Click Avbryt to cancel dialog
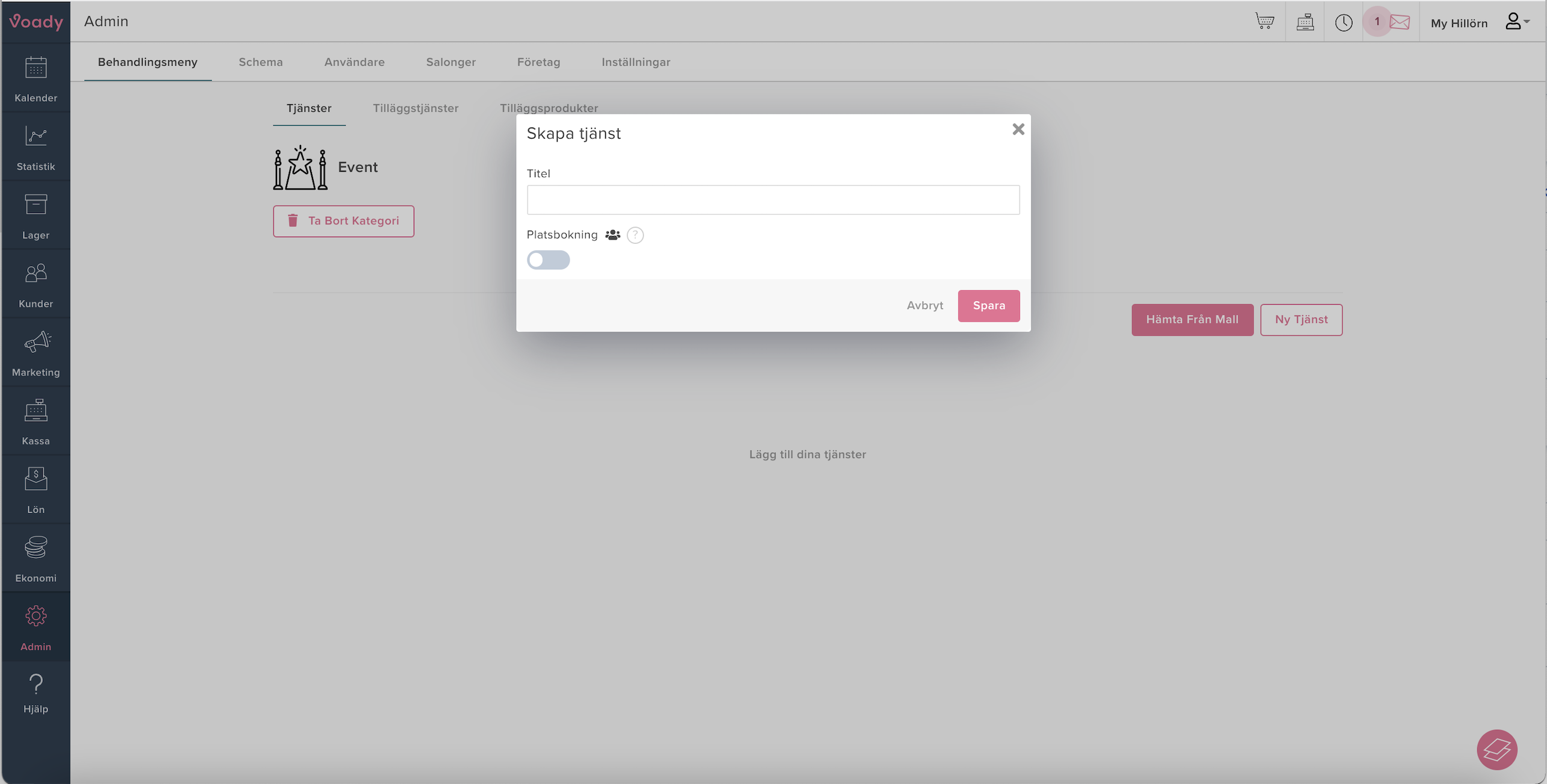 [924, 305]
